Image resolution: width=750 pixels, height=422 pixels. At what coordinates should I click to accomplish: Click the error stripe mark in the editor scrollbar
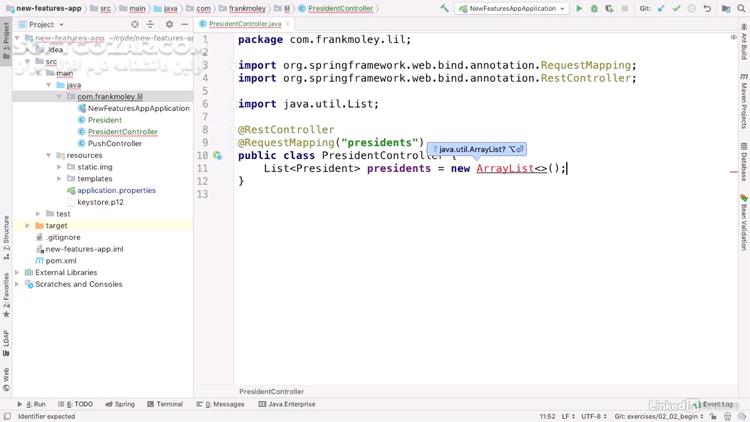click(x=734, y=172)
